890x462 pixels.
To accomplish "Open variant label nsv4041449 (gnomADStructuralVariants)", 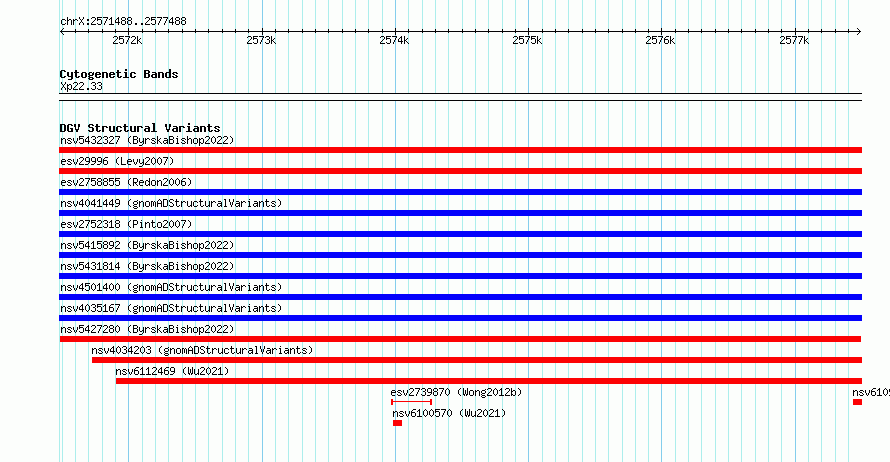I will (171, 203).
